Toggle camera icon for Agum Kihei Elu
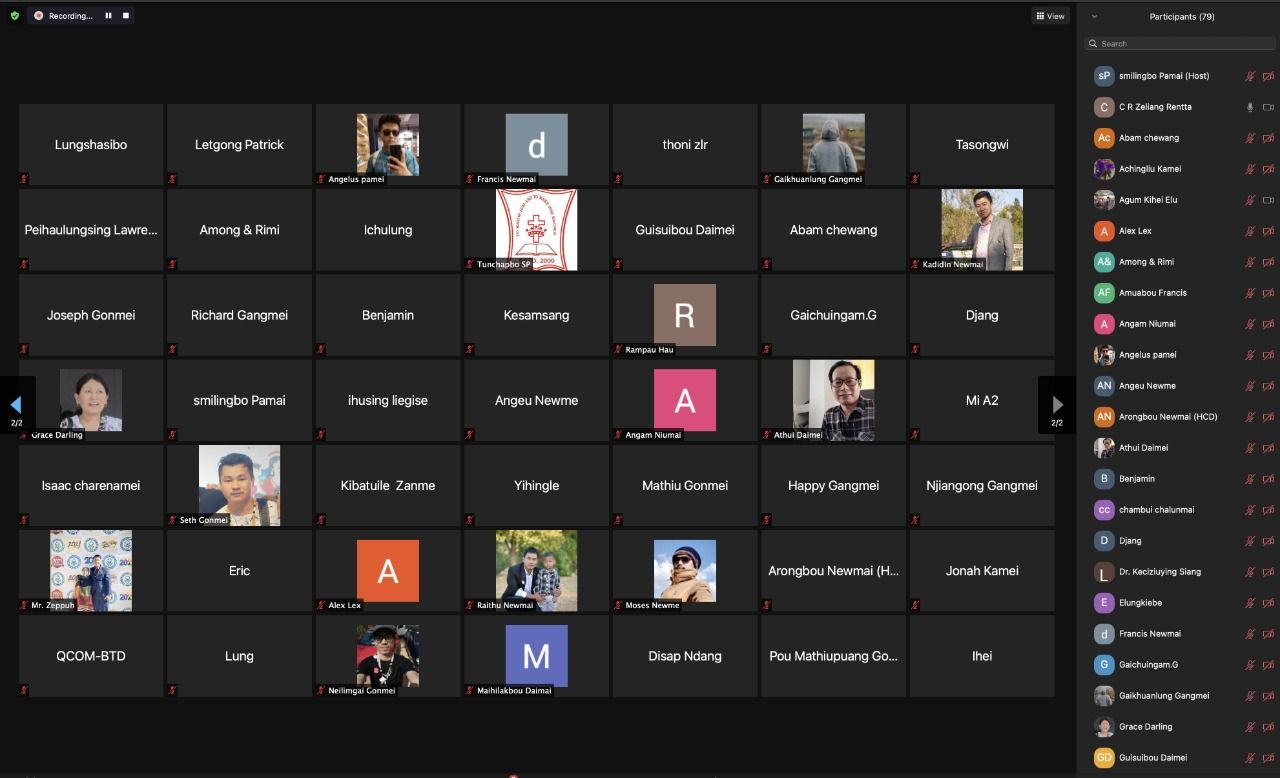The width and height of the screenshot is (1280, 778). click(x=1268, y=200)
